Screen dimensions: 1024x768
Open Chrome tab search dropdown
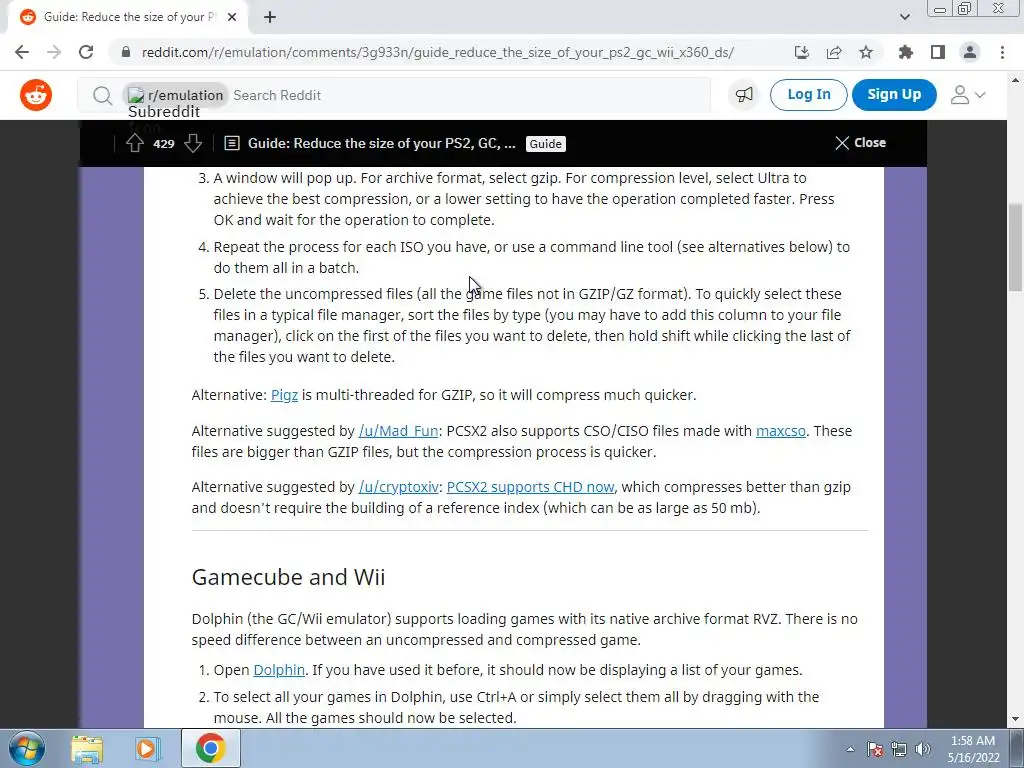[x=904, y=17]
